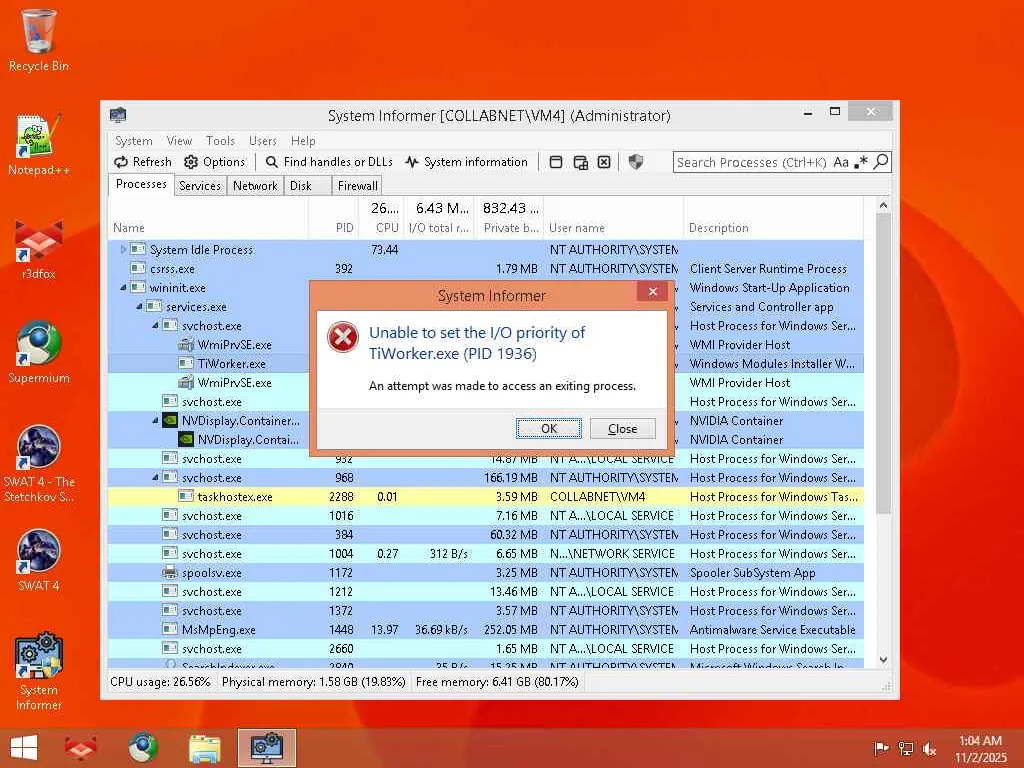Click the NVIDIA icon of NVDisplay.Contai... child row
1024x768 pixels.
click(x=186, y=440)
